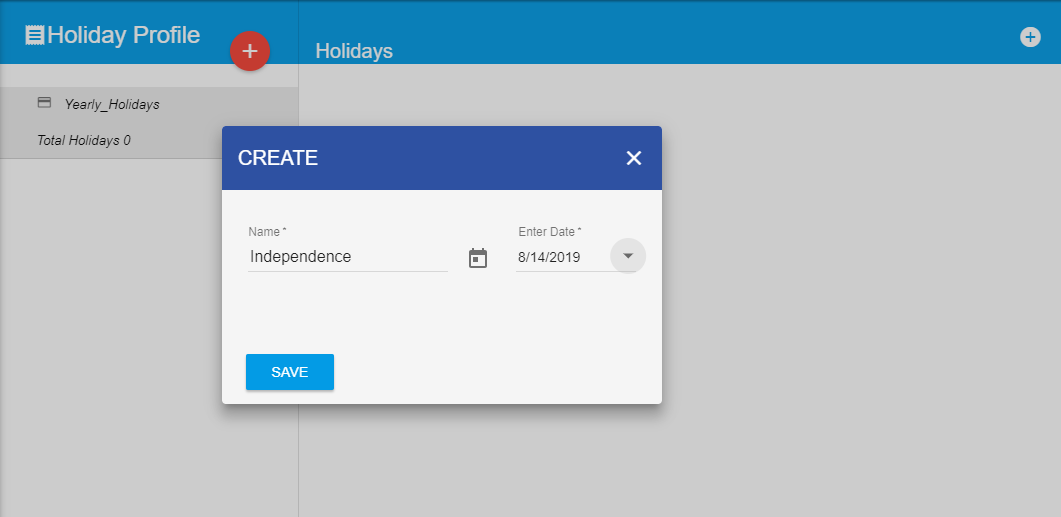Screen dimensions: 1061x517
Task: Expand the dropdown arrow next to date
Action: click(628, 256)
